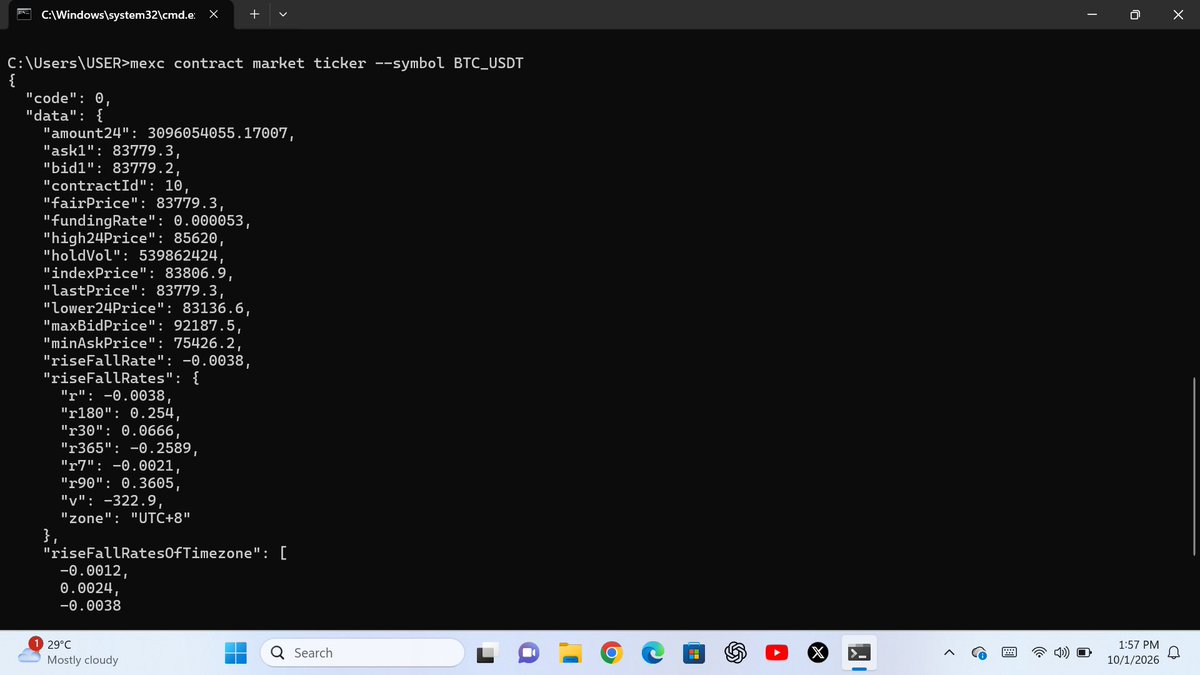Click the "r365": -0.2589 line

129,448
